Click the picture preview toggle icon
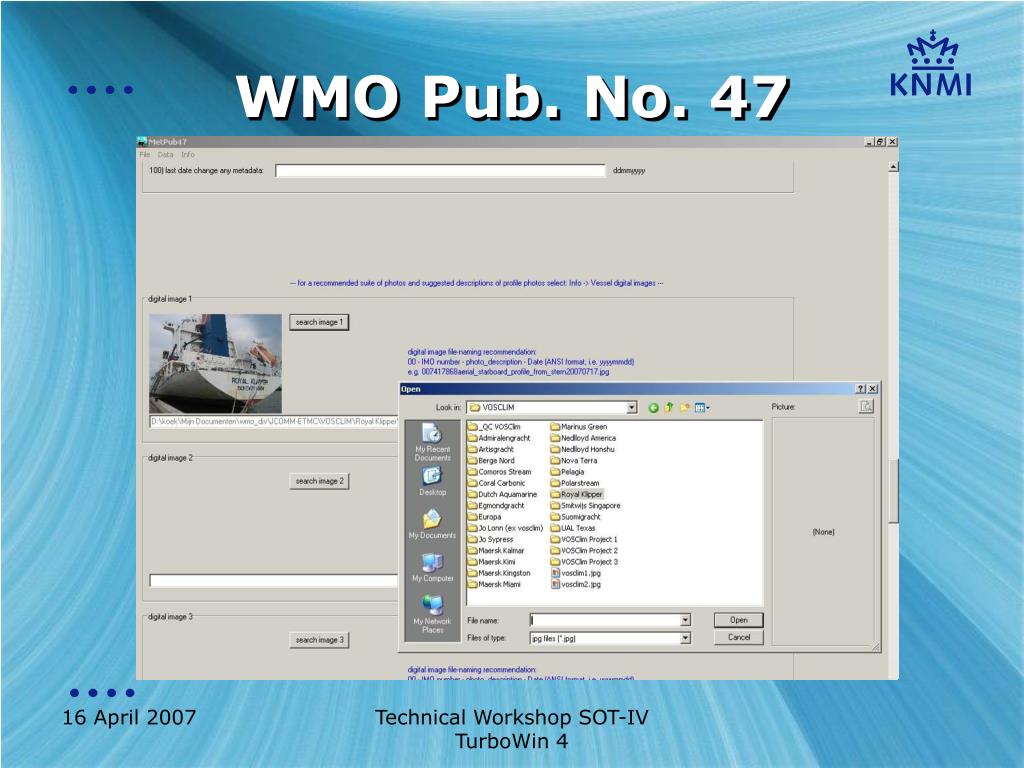 [x=866, y=406]
